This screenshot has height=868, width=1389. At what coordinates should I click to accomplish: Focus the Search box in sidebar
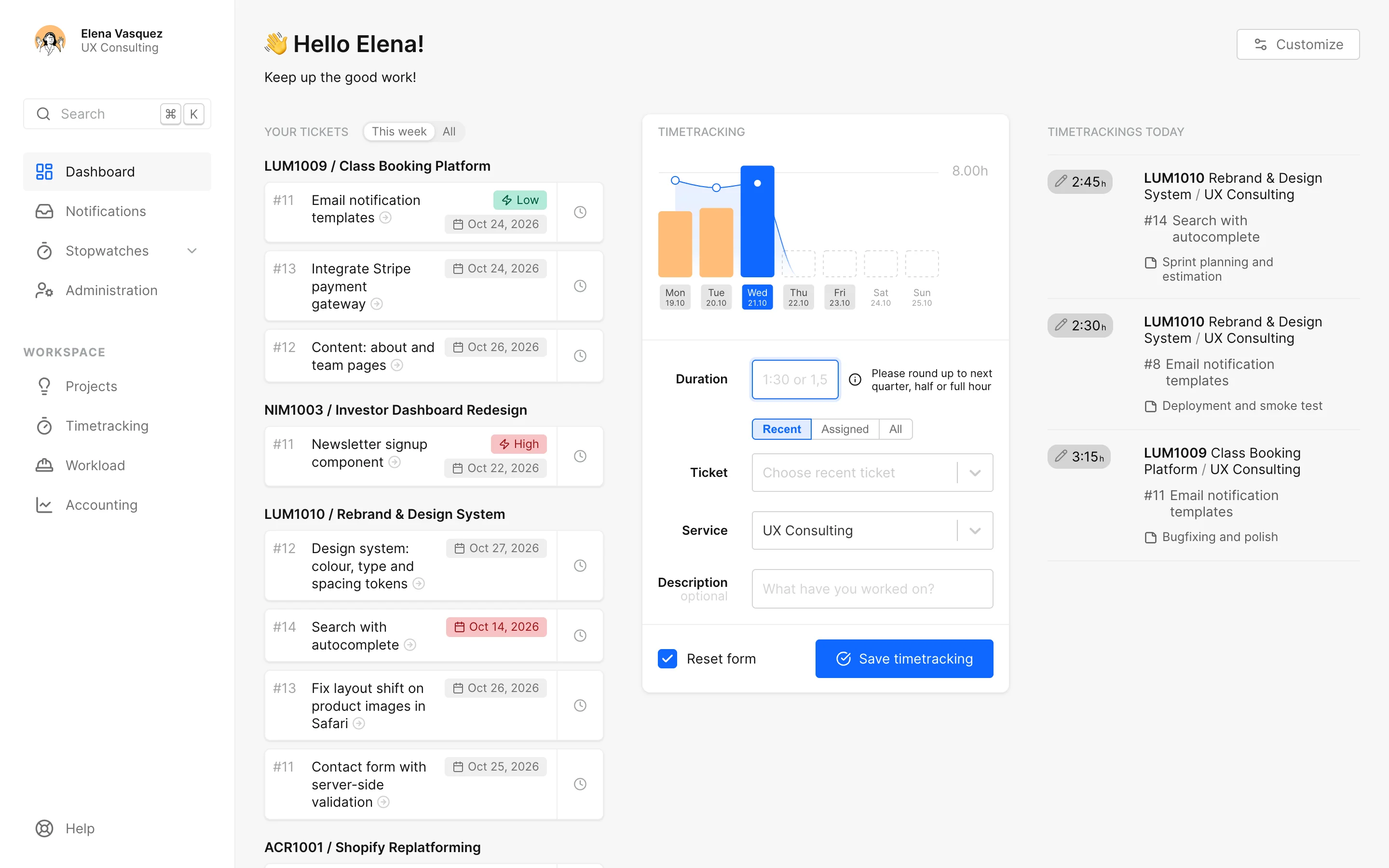(x=117, y=114)
